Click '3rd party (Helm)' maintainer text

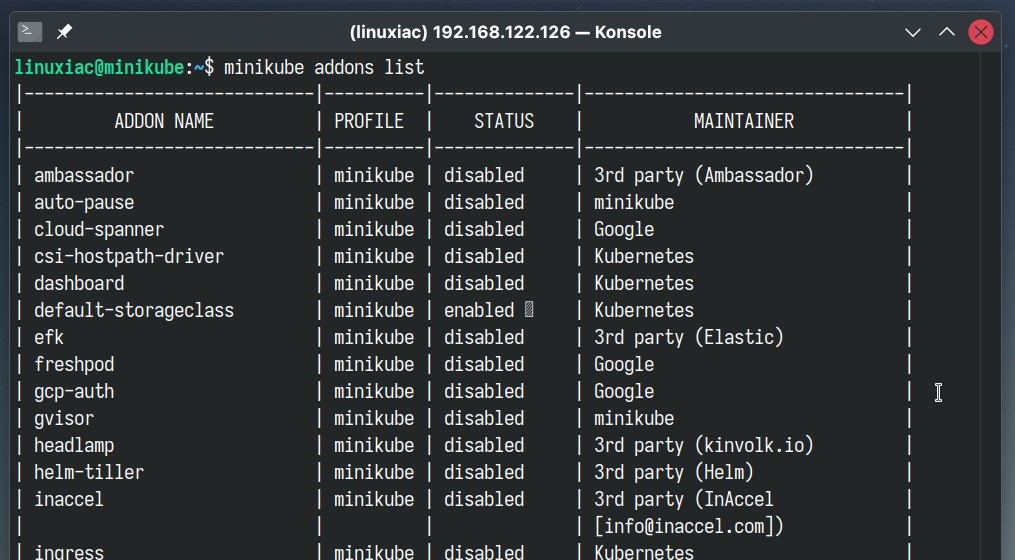[674, 473]
